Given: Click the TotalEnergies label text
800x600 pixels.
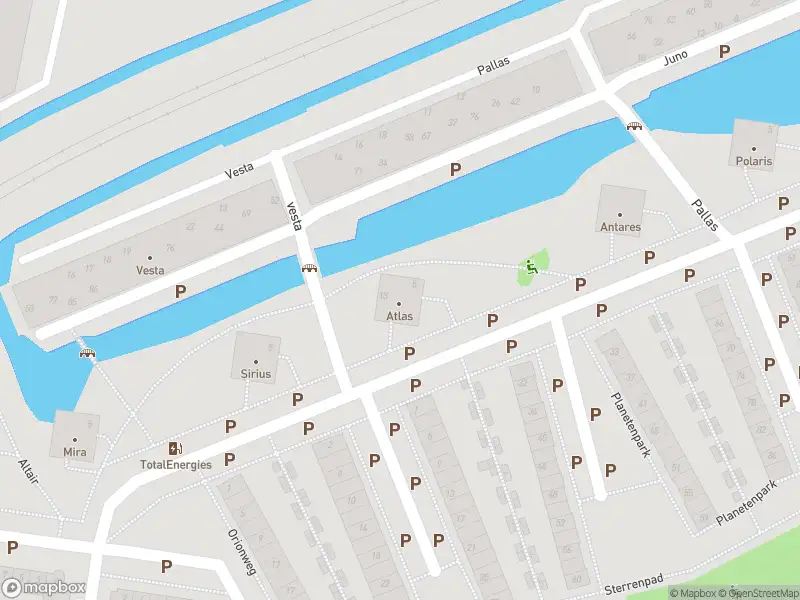Looking at the screenshot, I should (x=176, y=465).
